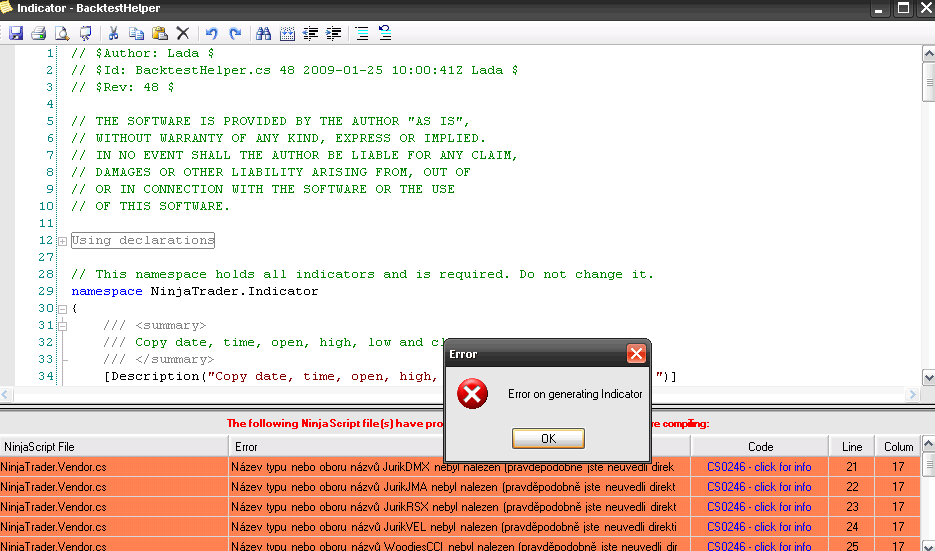
Task: Minimize the BacktestHelper window
Action: click(878, 8)
